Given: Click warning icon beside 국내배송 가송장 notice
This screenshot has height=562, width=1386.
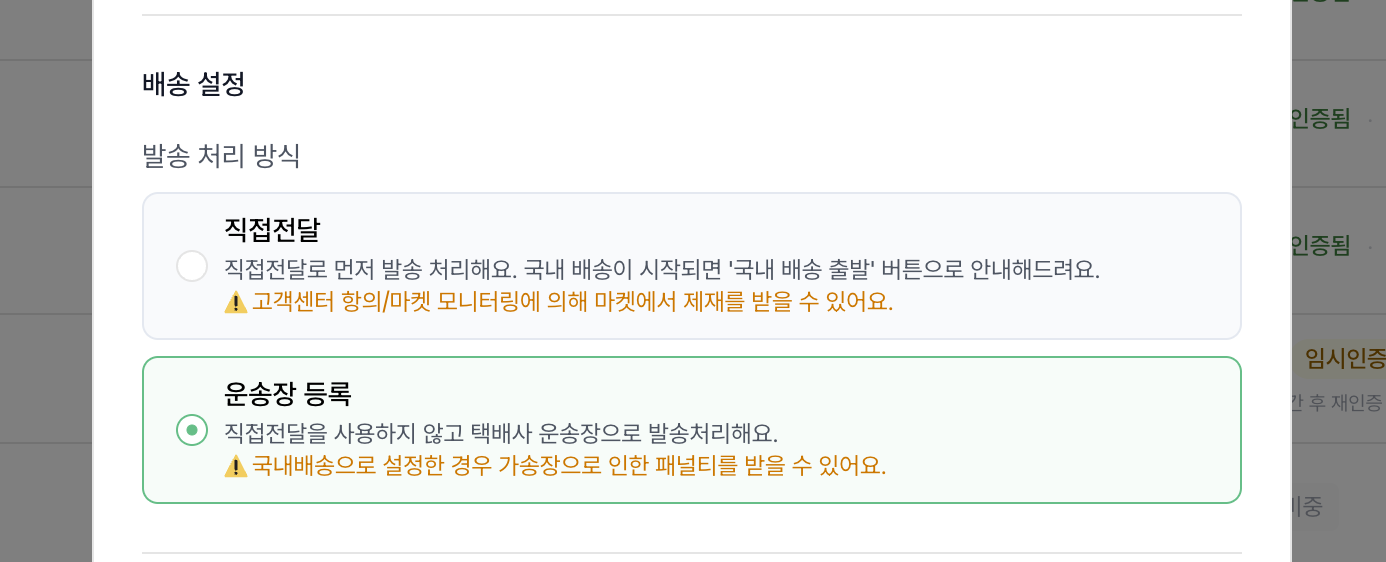Looking at the screenshot, I should coord(236,466).
